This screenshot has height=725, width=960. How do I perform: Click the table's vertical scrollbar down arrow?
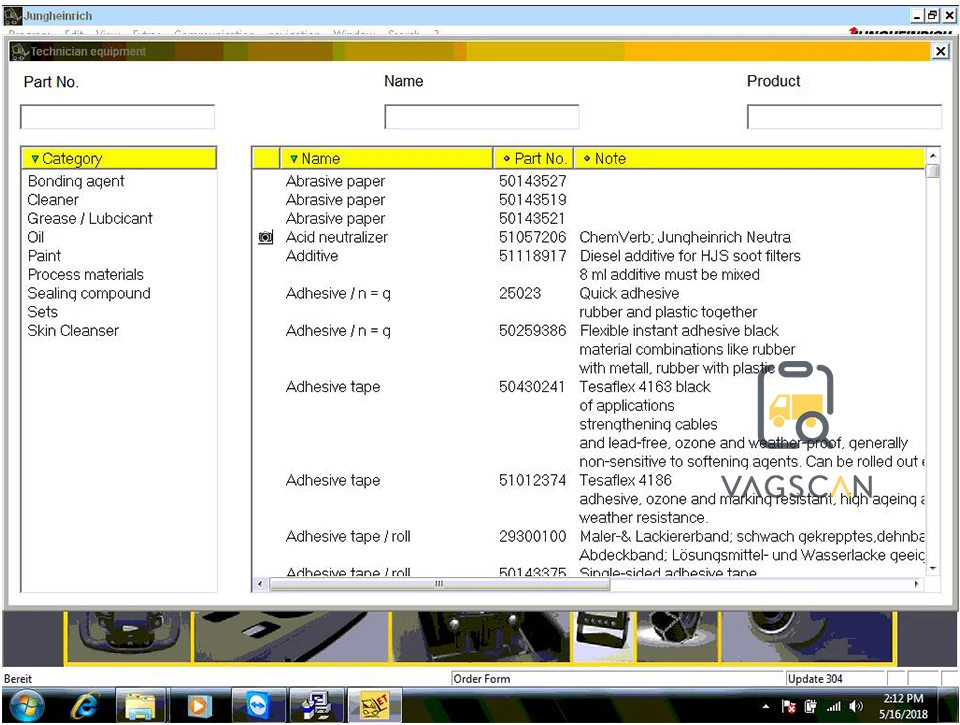(x=932, y=569)
